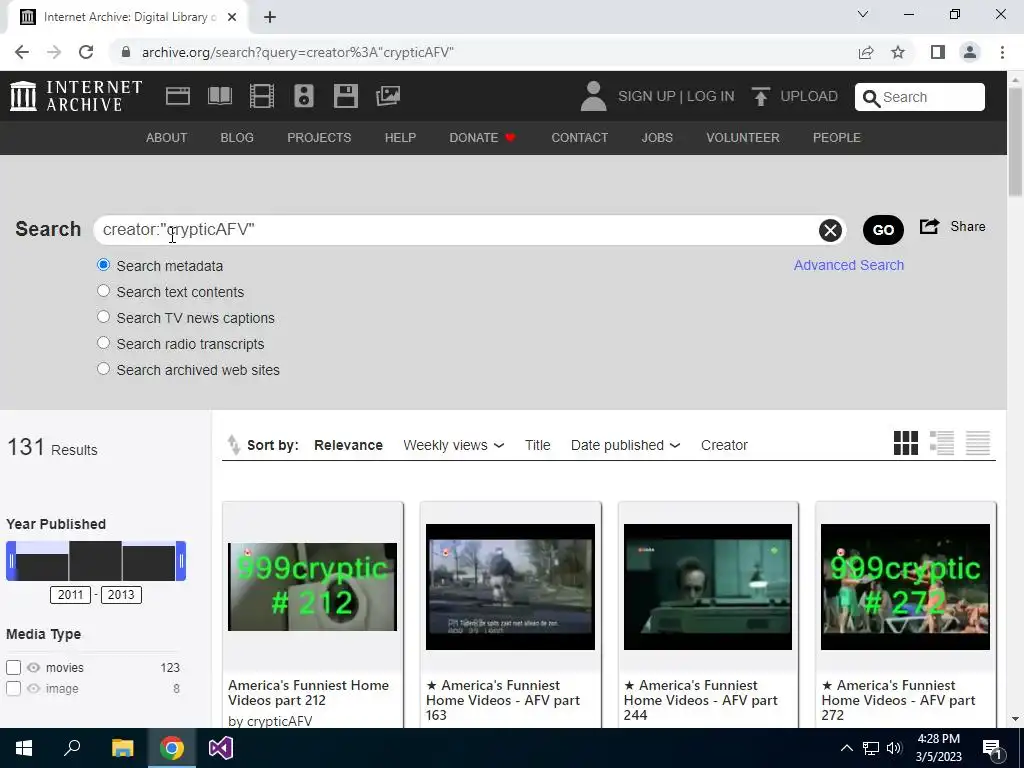This screenshot has width=1024, height=768.
Task: Sort results by Creator
Action: click(724, 445)
